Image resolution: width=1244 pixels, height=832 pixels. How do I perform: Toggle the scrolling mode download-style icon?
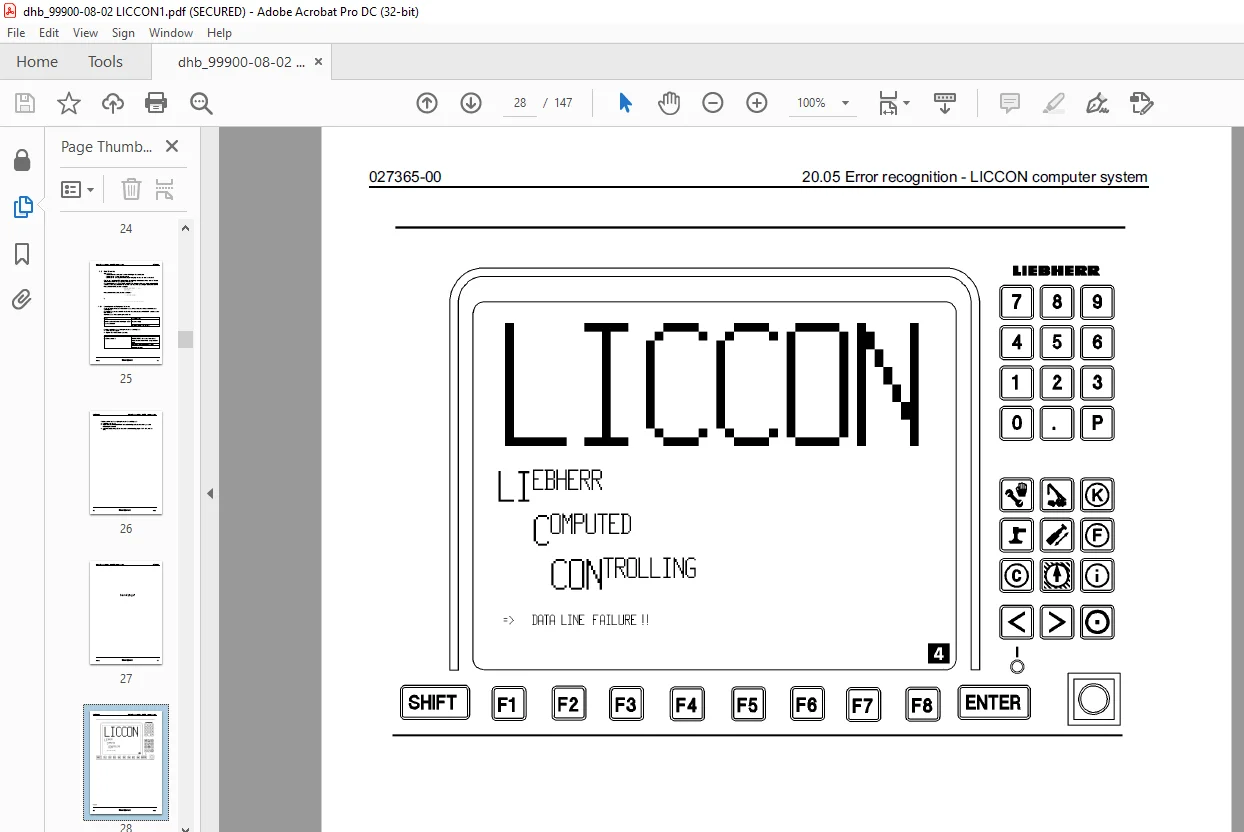[945, 103]
